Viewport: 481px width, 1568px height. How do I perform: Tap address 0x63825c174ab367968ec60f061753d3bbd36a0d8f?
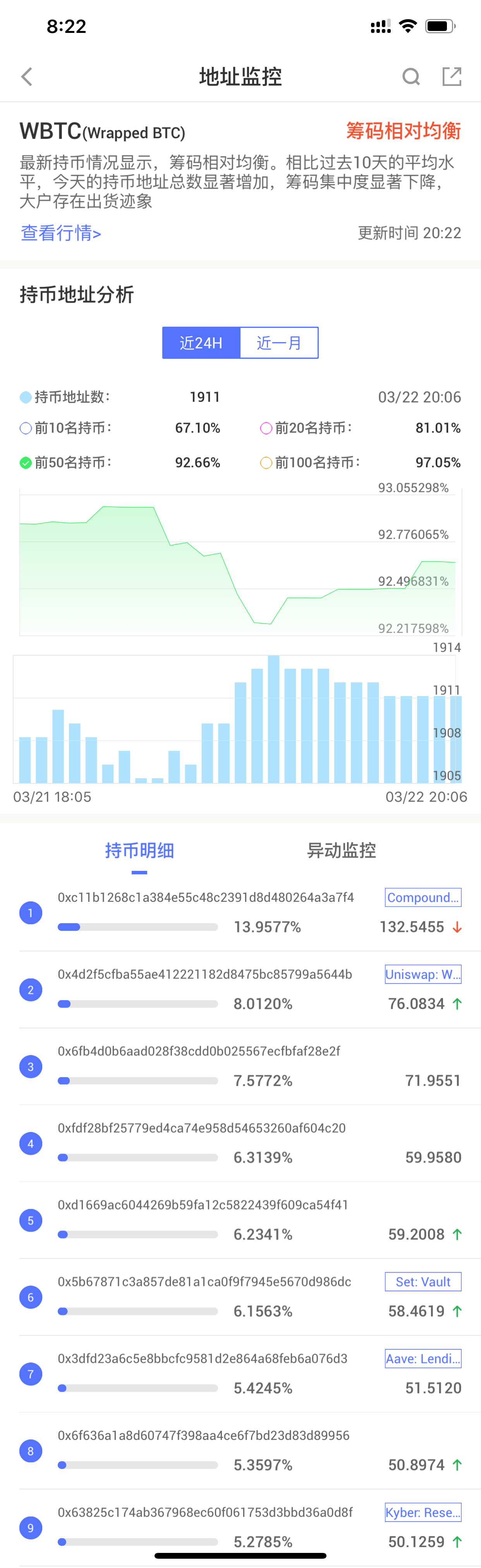[205, 1512]
